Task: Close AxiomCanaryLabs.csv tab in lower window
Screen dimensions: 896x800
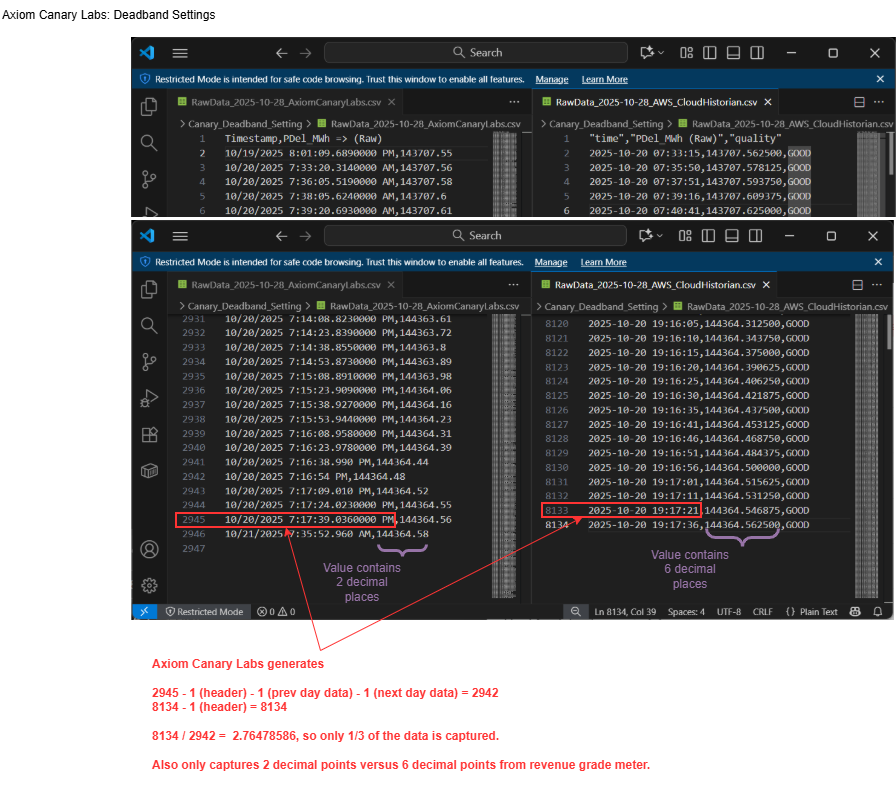Action: click(x=391, y=285)
